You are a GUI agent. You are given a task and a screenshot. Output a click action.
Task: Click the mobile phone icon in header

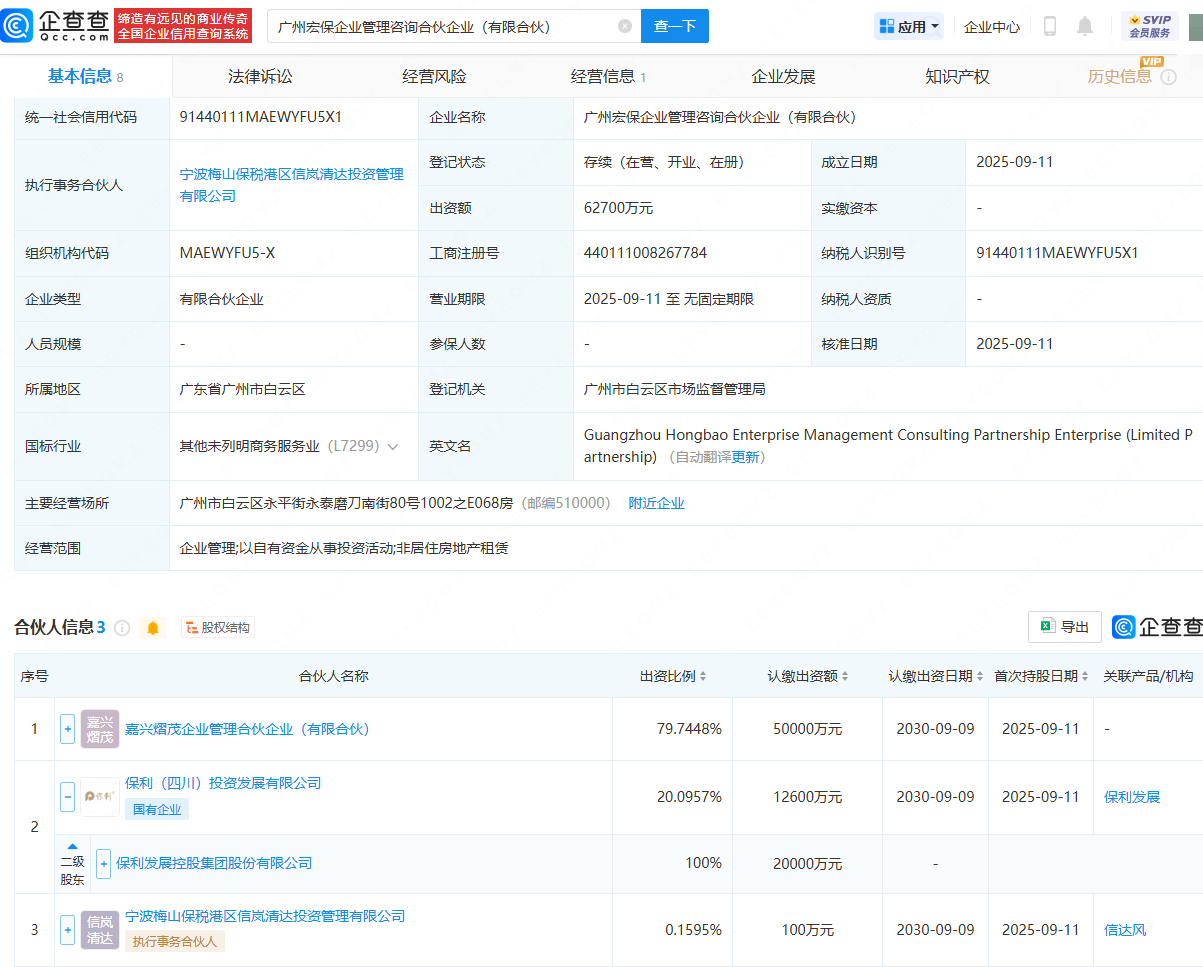tap(1050, 26)
